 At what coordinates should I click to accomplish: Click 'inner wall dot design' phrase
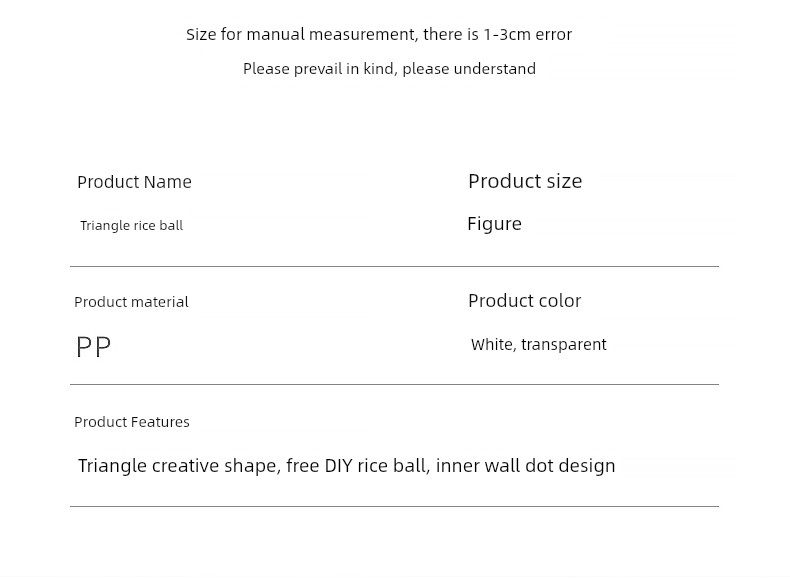click(x=525, y=466)
